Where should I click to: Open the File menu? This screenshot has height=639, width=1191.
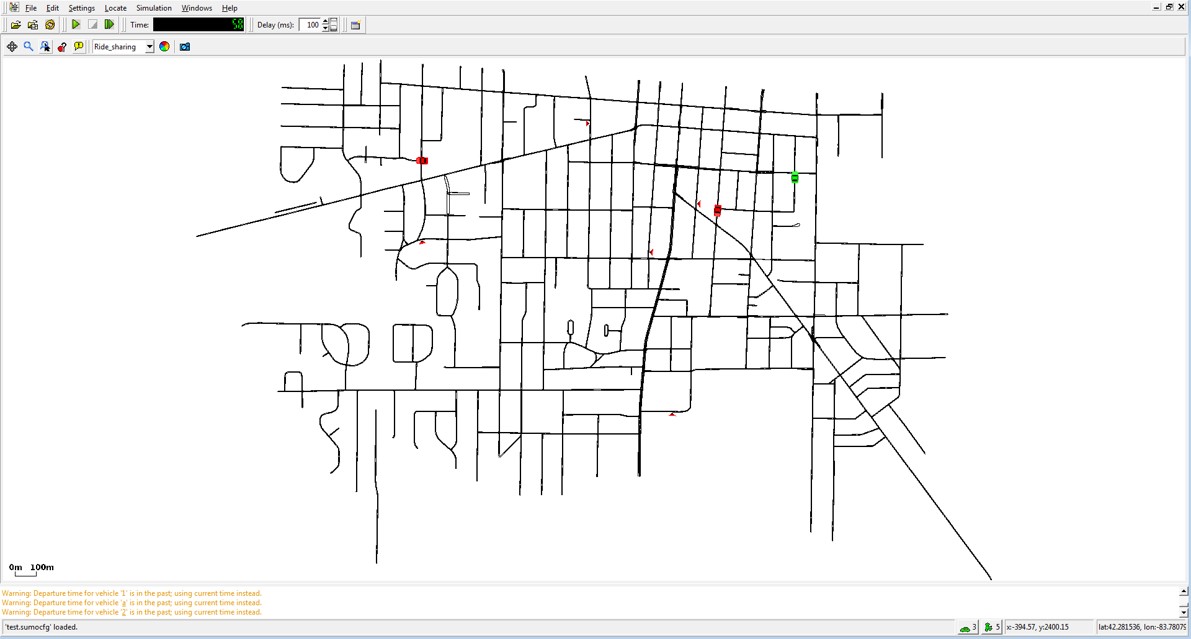pos(31,8)
